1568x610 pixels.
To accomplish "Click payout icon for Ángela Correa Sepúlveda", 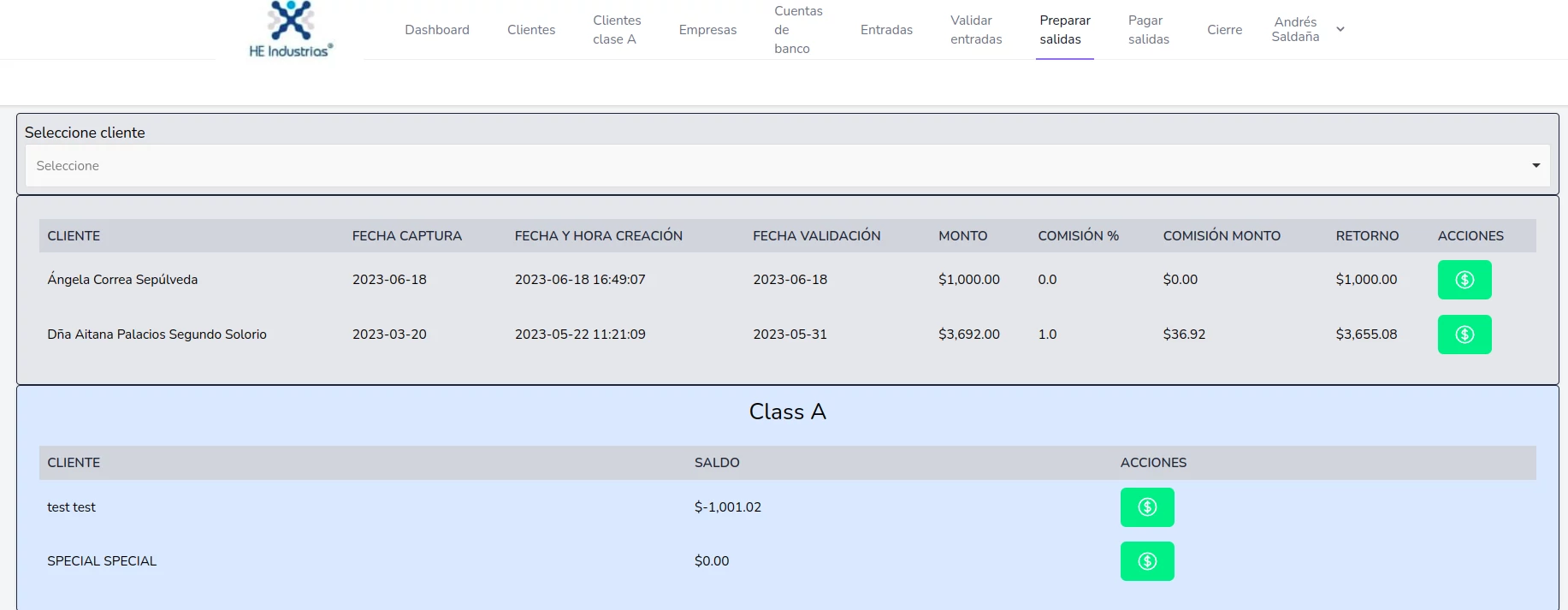I will 1464,280.
